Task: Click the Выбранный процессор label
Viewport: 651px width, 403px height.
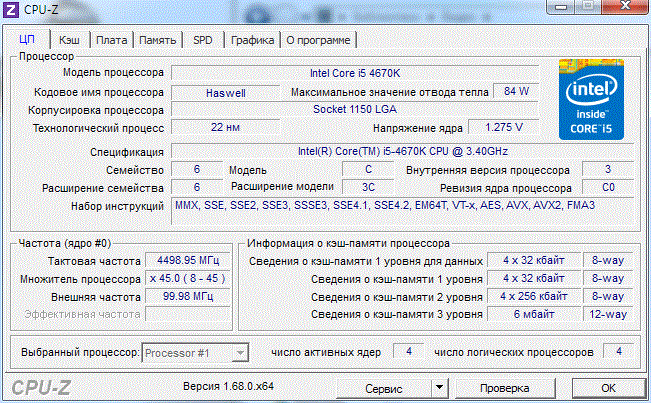Action: point(80,352)
